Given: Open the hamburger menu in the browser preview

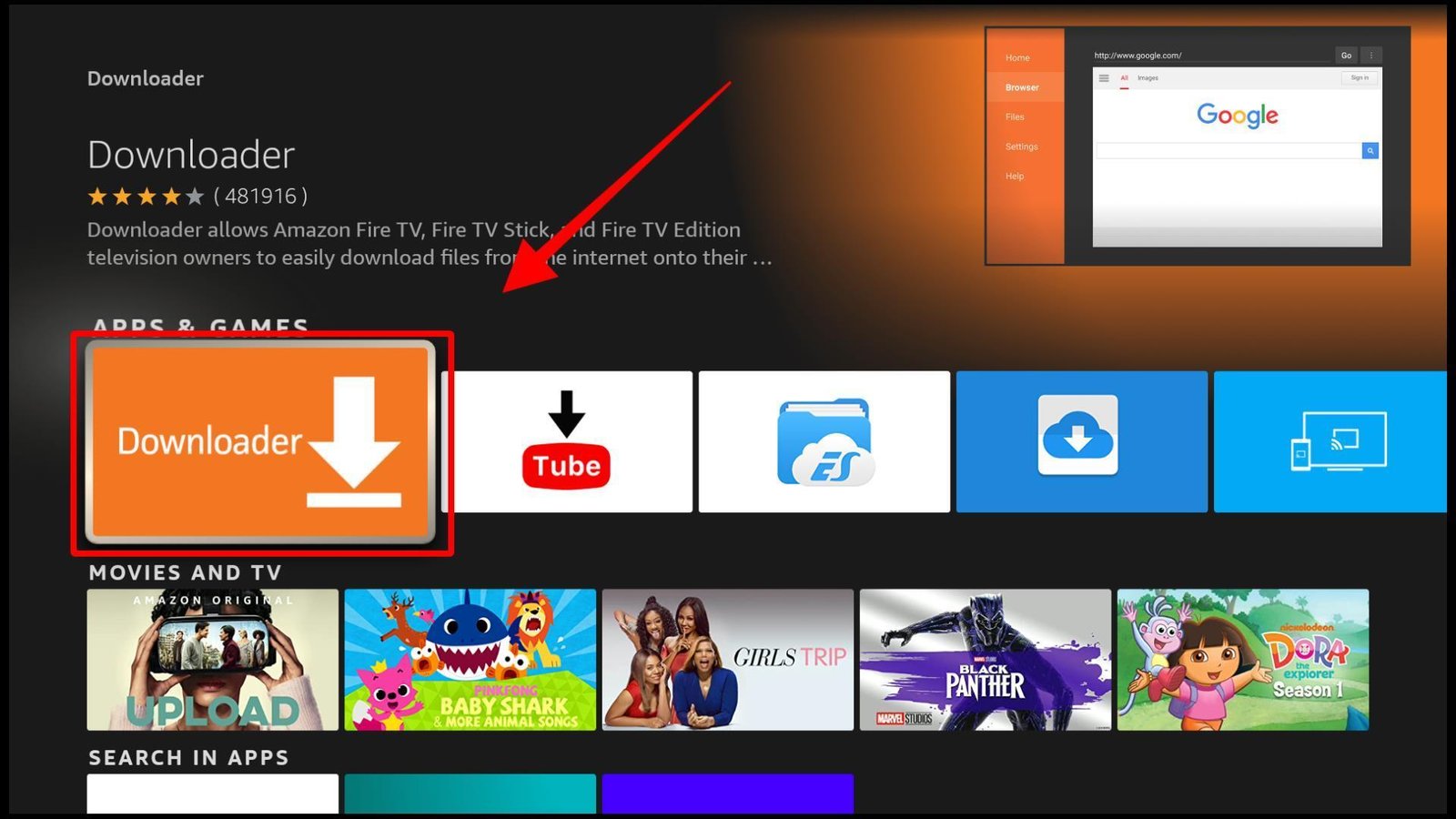Looking at the screenshot, I should tap(1104, 78).
